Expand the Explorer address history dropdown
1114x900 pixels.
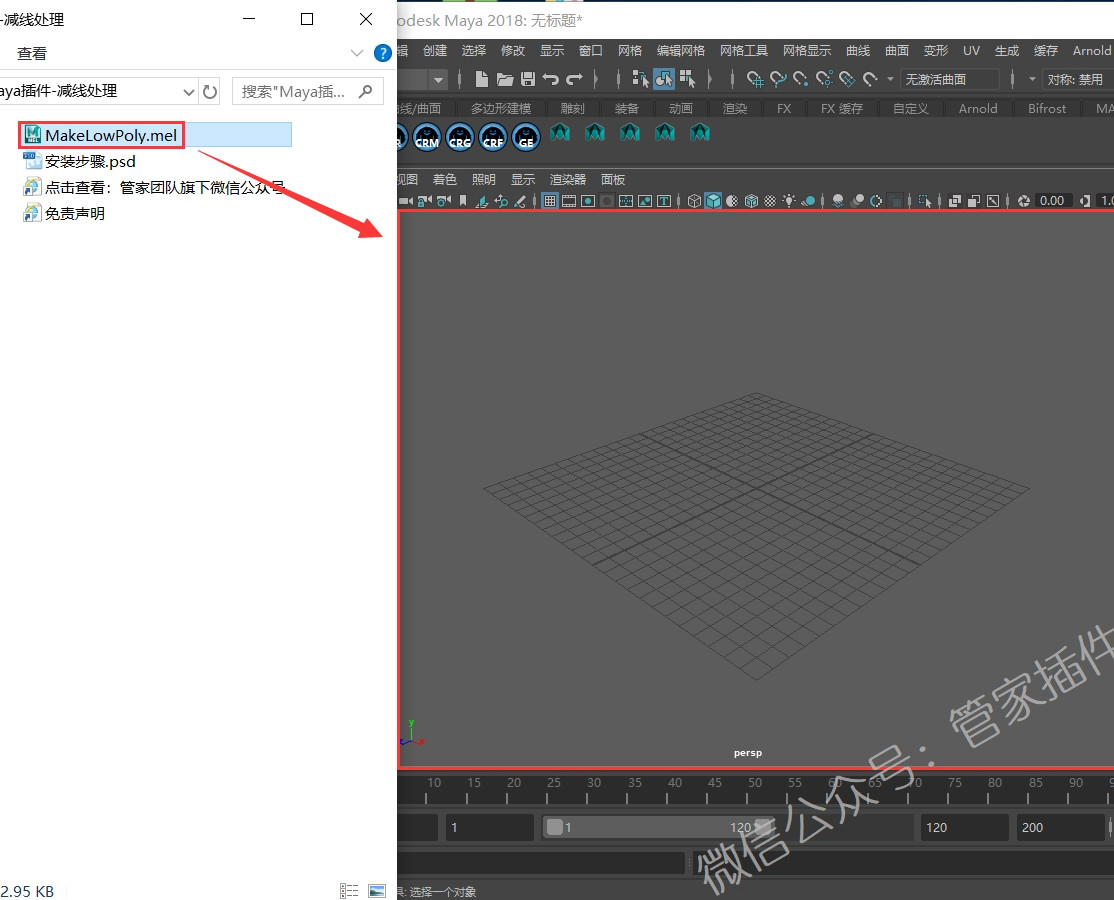tap(188, 92)
